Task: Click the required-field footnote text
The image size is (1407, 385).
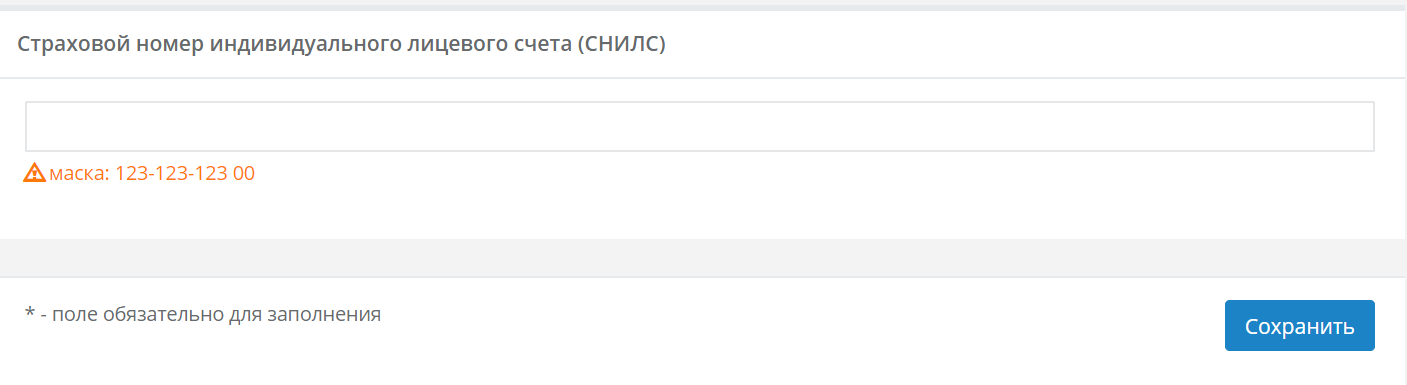Action: 203,314
